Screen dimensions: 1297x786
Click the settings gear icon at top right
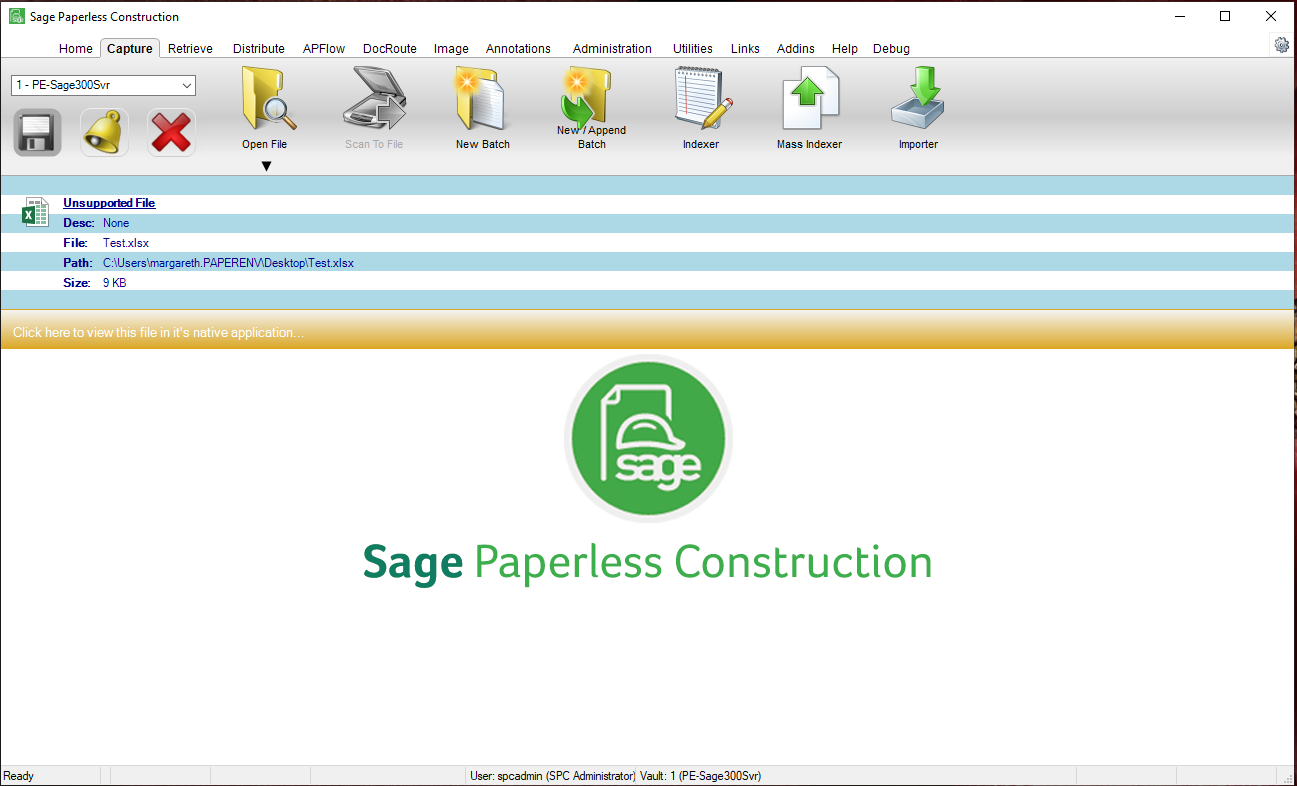coord(1281,45)
